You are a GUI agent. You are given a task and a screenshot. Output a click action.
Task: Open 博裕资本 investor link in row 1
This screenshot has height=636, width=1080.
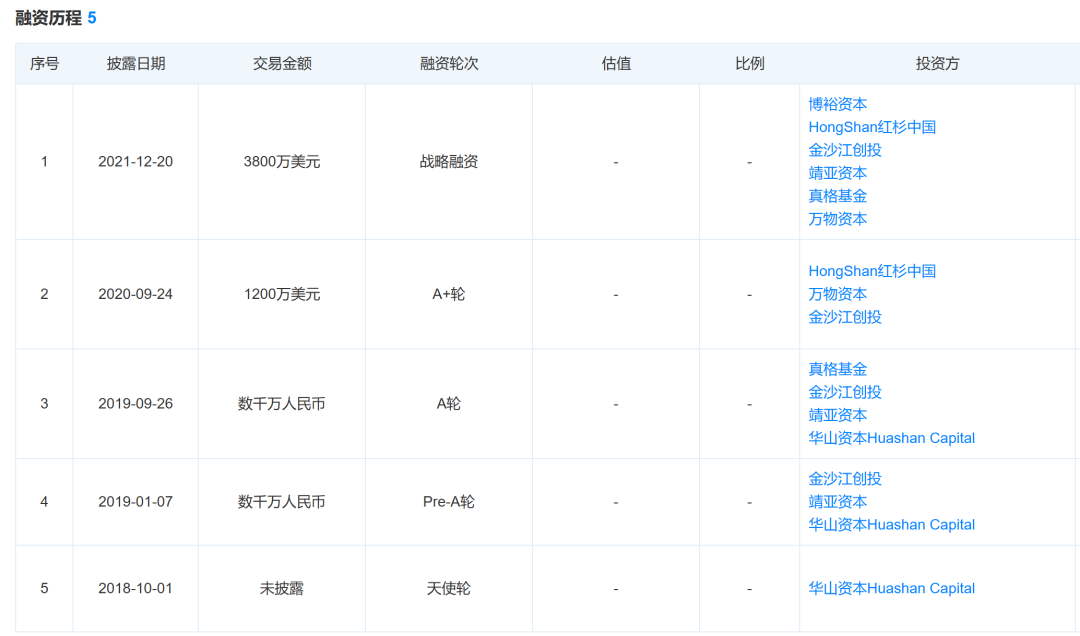click(837, 104)
